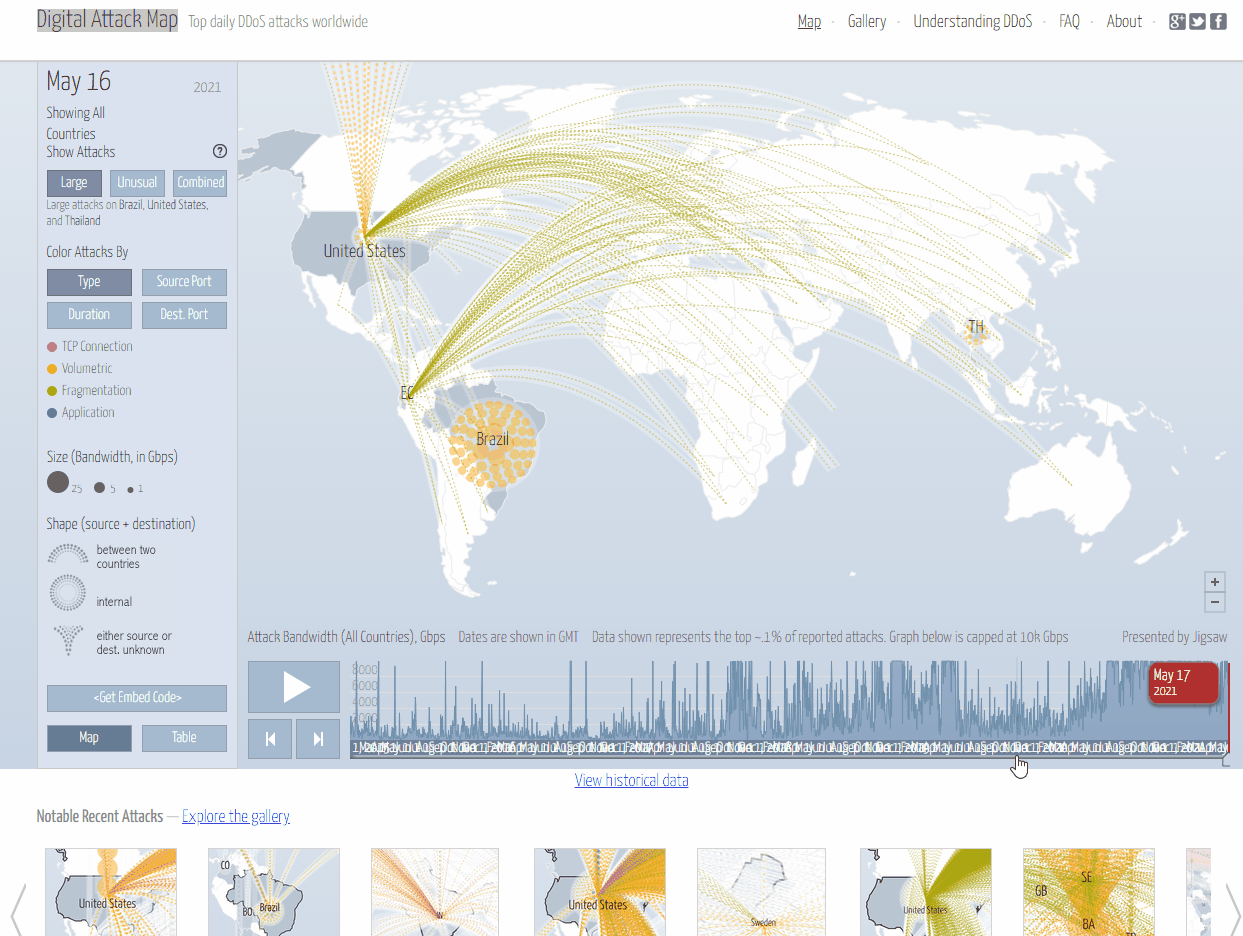
Task: Select the TCP Connection legend dot
Action: [52, 347]
